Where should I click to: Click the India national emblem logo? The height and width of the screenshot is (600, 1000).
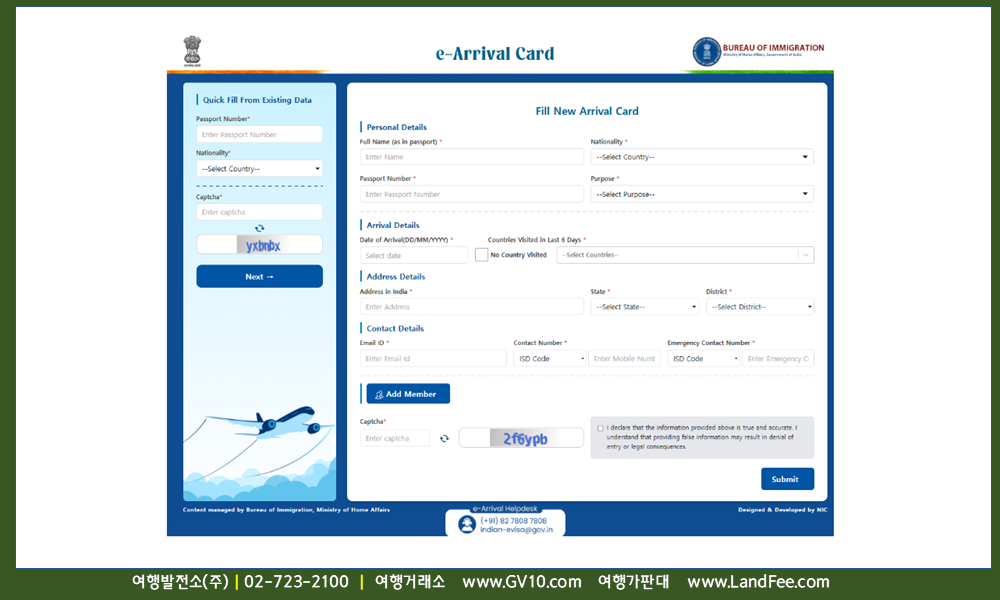pyautogui.click(x=191, y=51)
